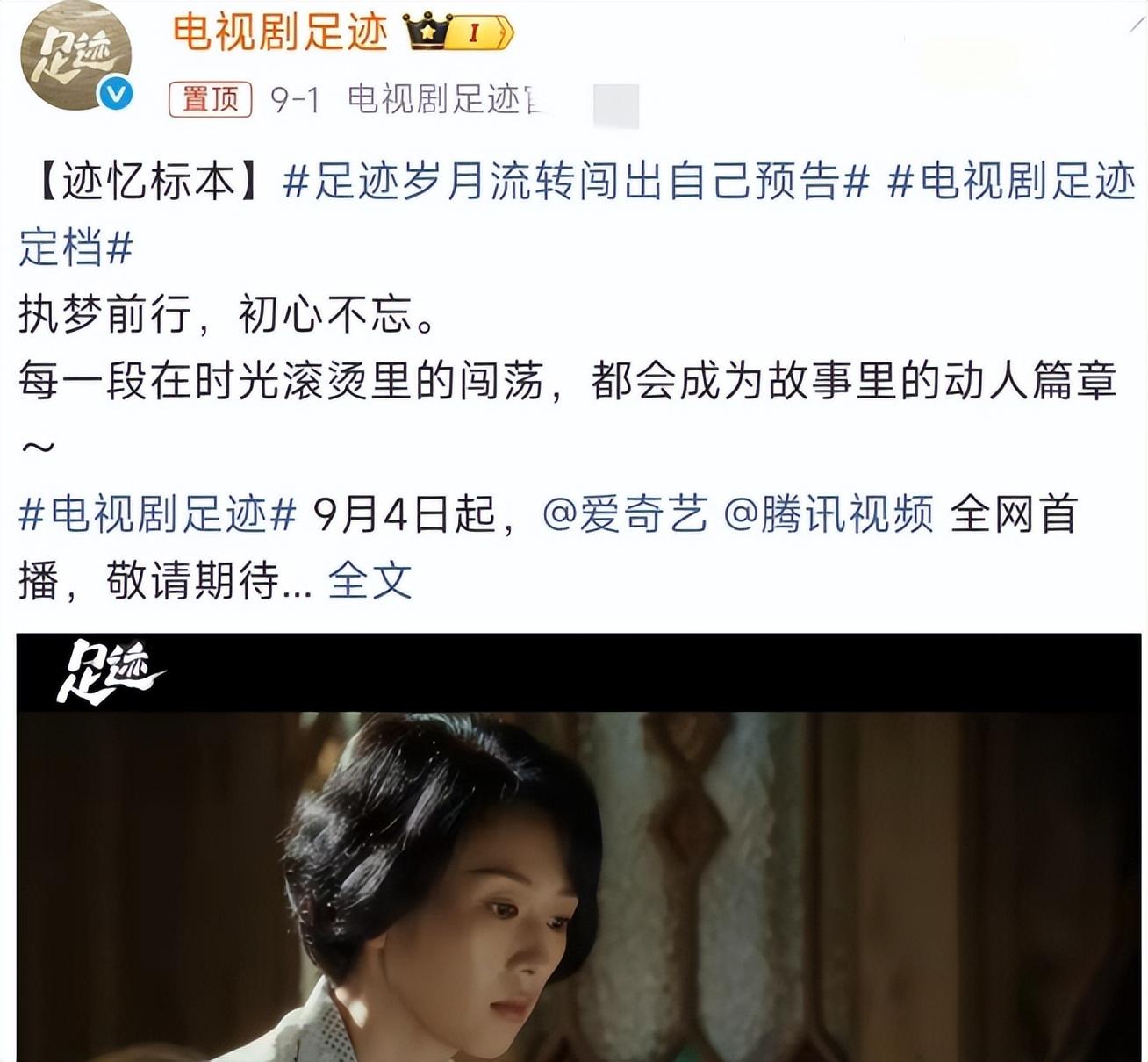Open hashtag #电视剧足迹定档#
Viewport: 1148px width, 1062px height.
[577, 215]
